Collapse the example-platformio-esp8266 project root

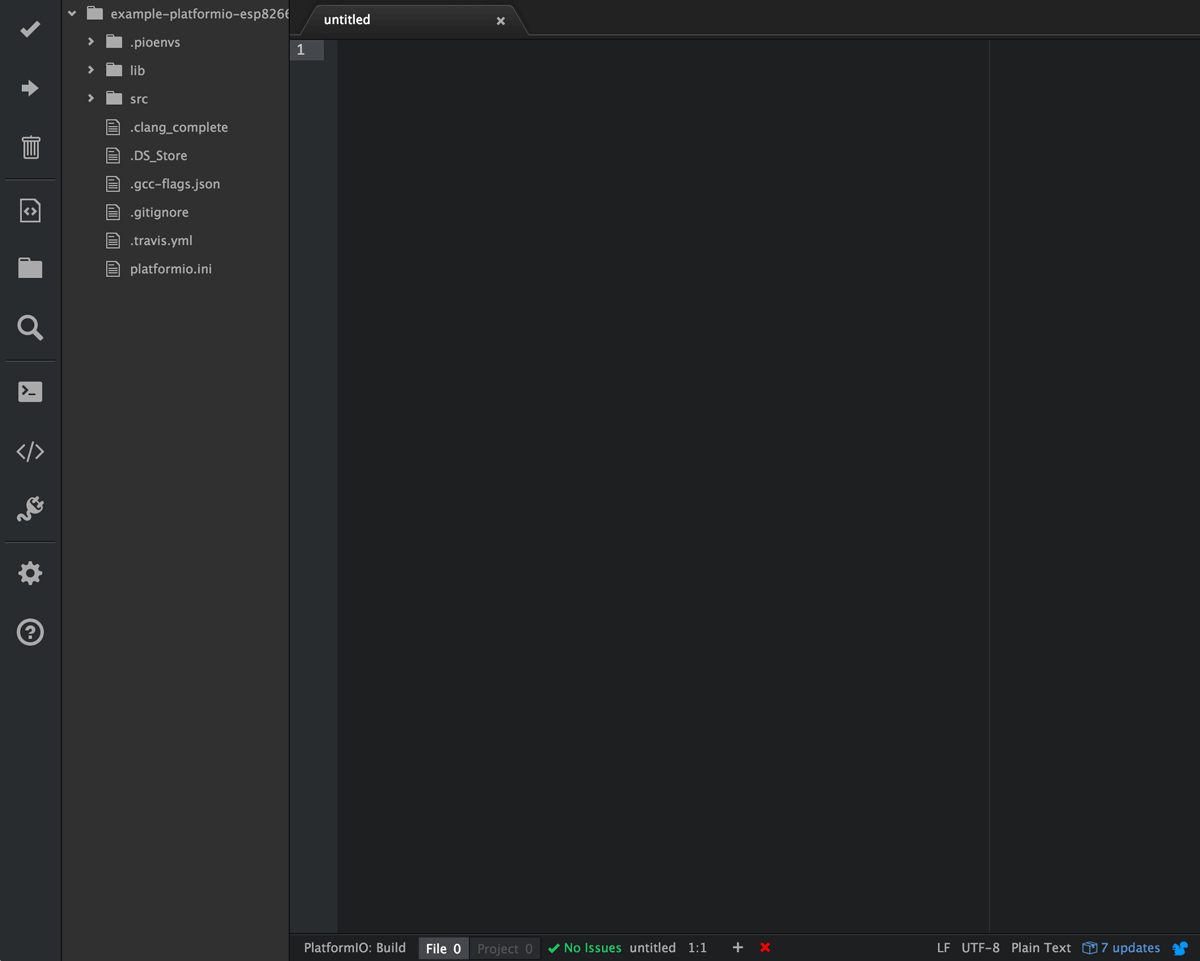pyautogui.click(x=72, y=14)
